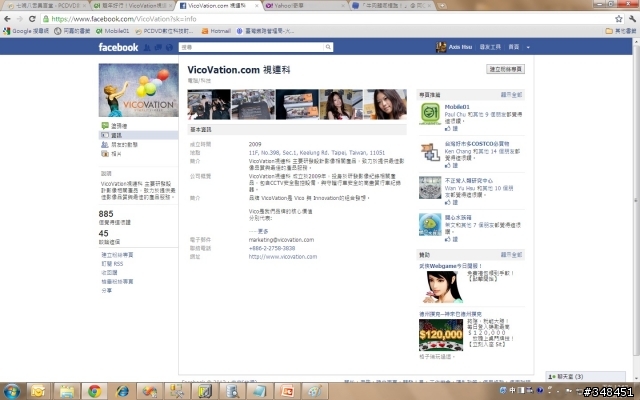Screen dimensions: 640x400
Task: Open the first photo strip thumbnail
Action: [x=209, y=104]
